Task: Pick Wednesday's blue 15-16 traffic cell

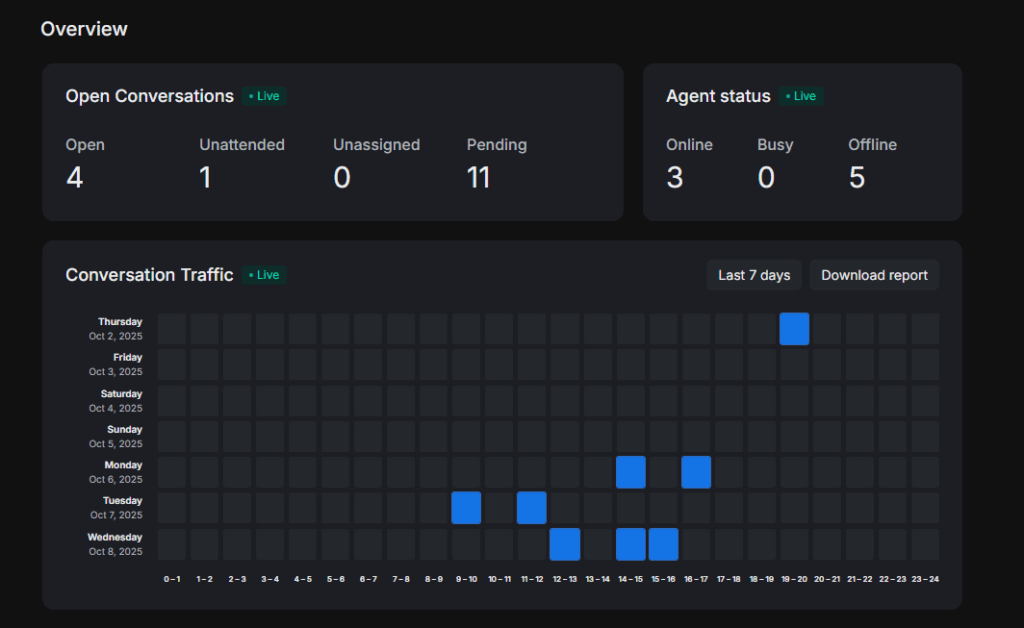Action: (663, 544)
